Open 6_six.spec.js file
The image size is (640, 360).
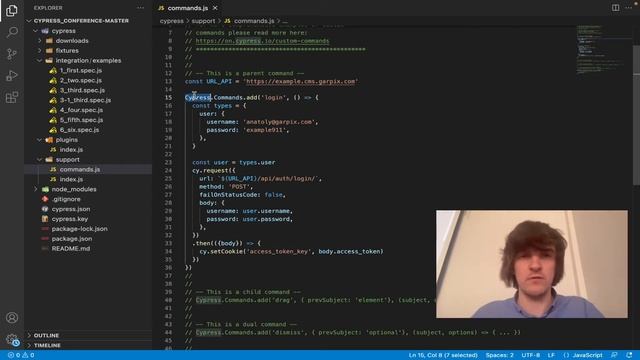79,130
